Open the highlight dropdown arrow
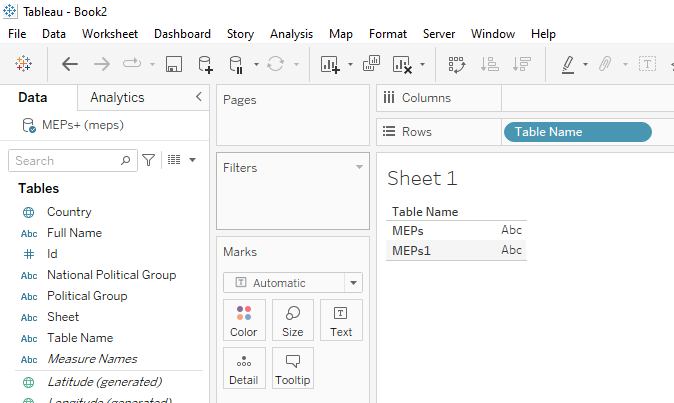Screen dimensions: 674x403 coord(585,64)
